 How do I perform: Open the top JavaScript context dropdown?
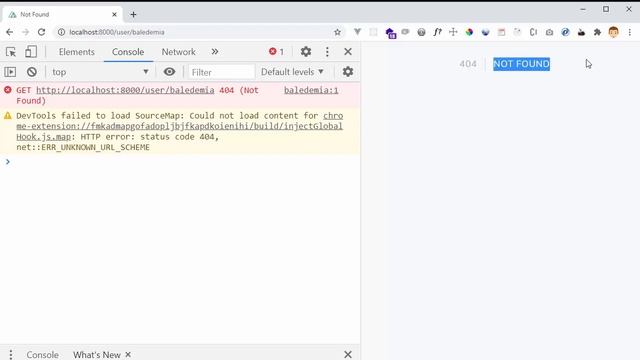click(x=100, y=72)
